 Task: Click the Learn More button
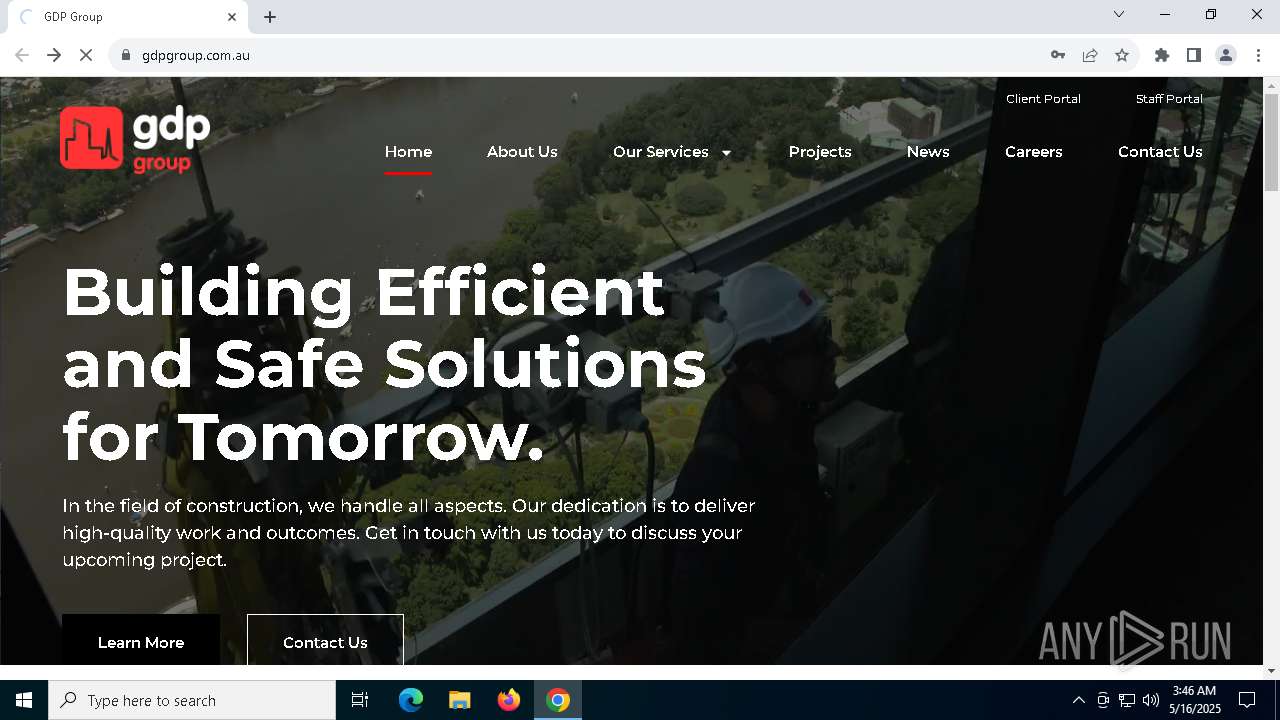[141, 641]
